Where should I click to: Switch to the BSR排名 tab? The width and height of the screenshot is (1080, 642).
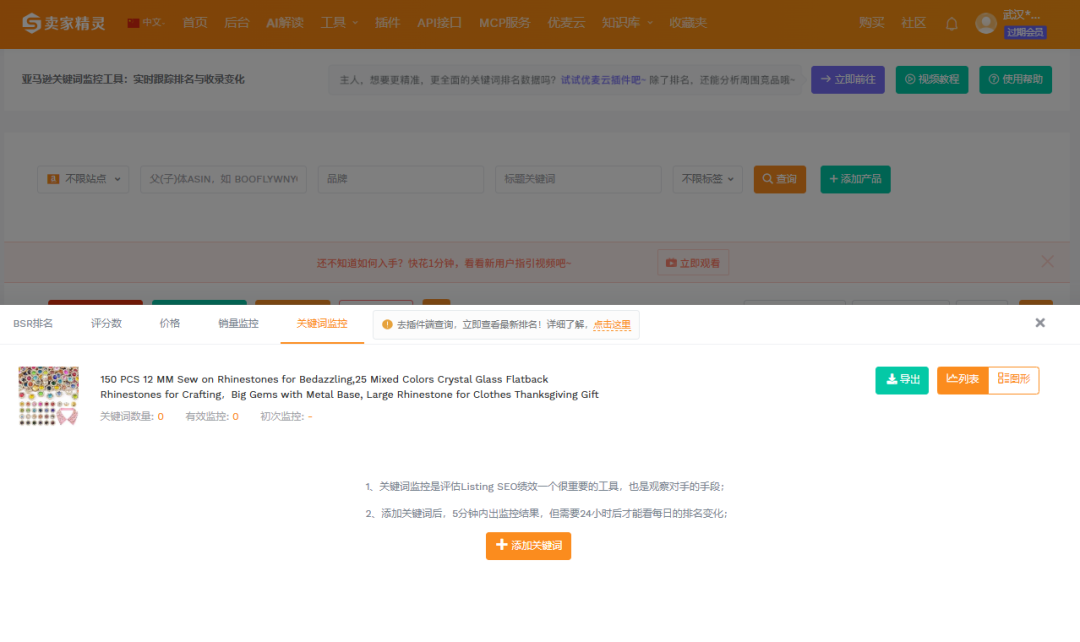coord(33,323)
